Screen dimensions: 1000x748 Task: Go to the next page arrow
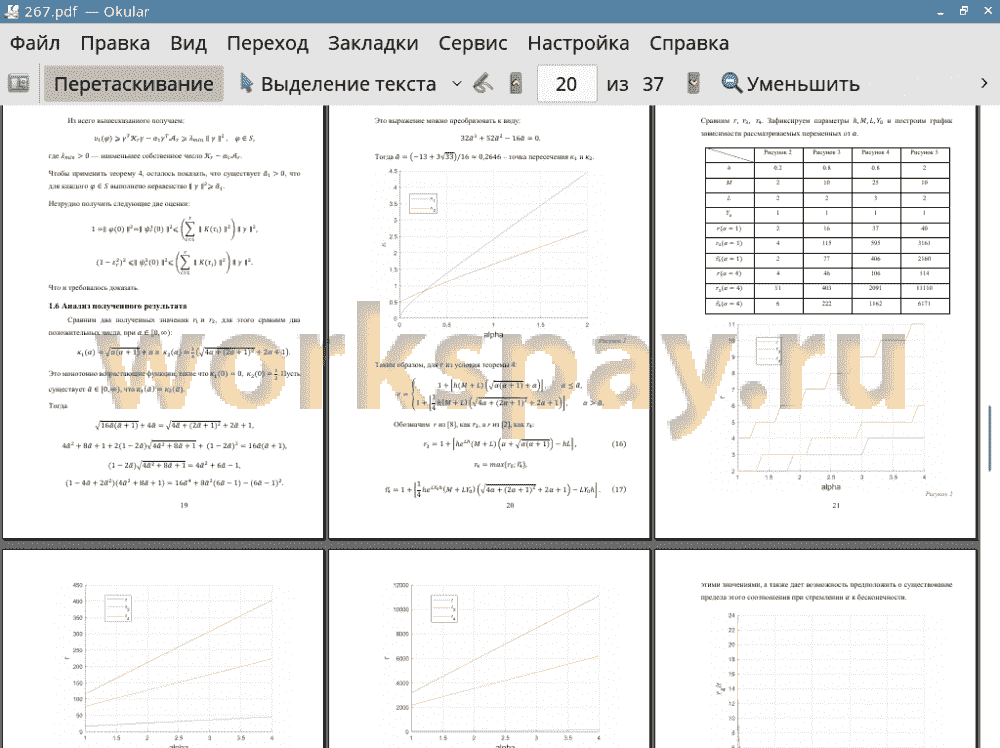(x=693, y=84)
